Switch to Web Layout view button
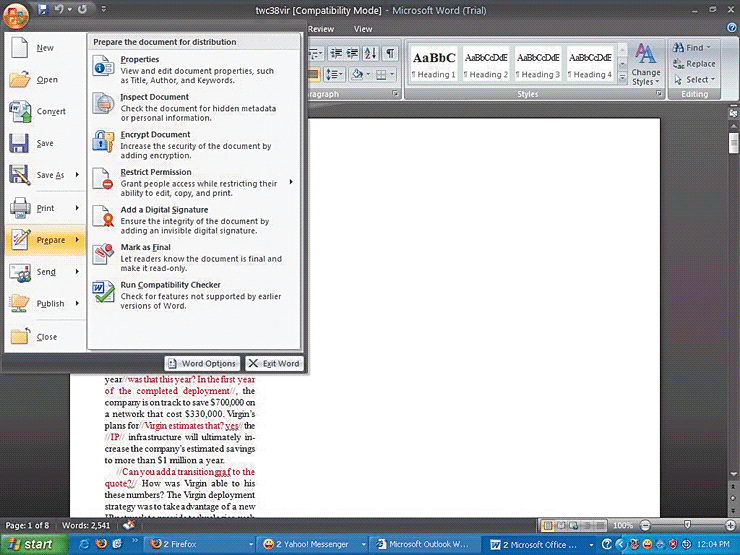This screenshot has width=740, height=555. 574,525
